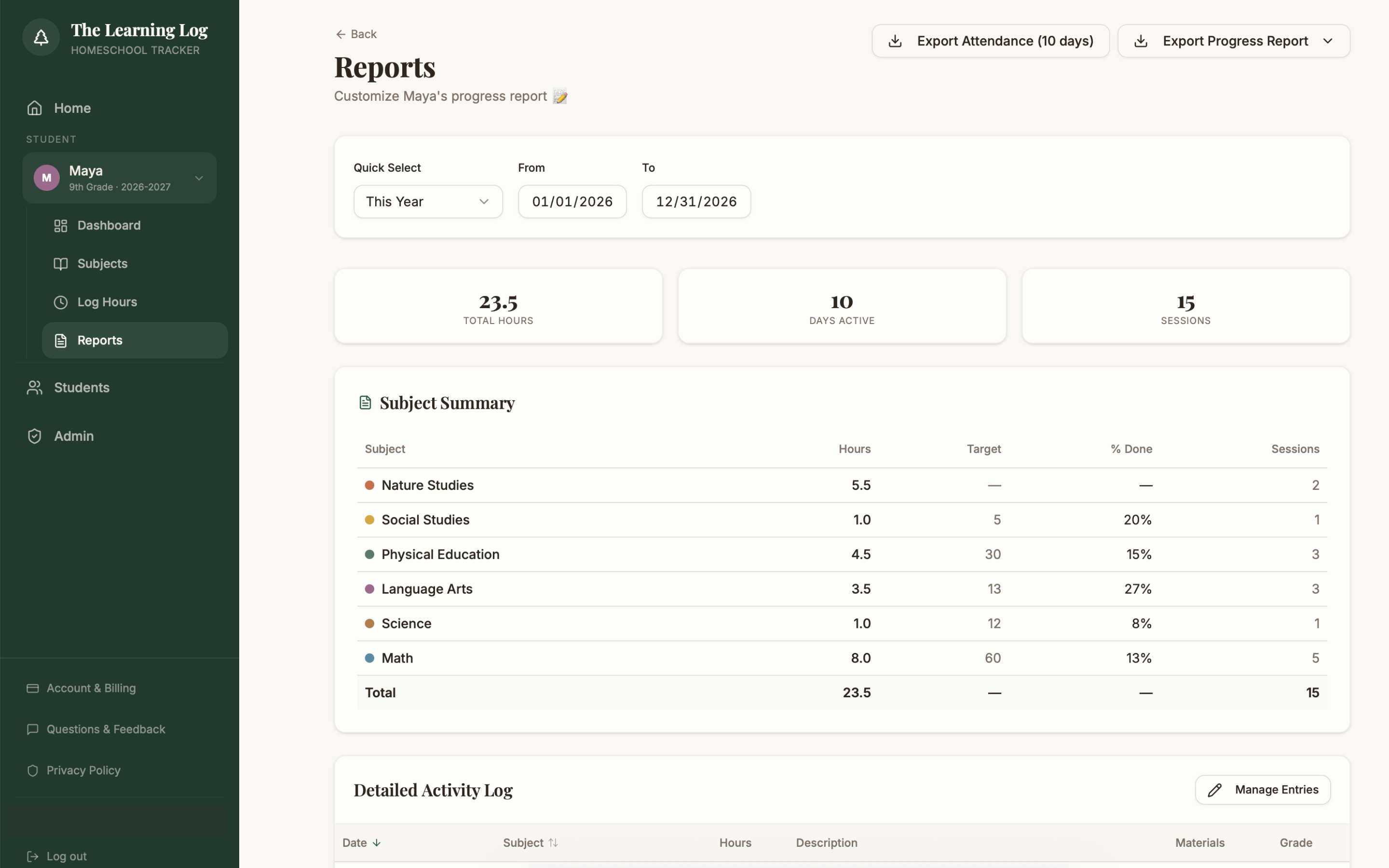Click the Physical Education row label
The height and width of the screenshot is (868, 1389).
[440, 555]
